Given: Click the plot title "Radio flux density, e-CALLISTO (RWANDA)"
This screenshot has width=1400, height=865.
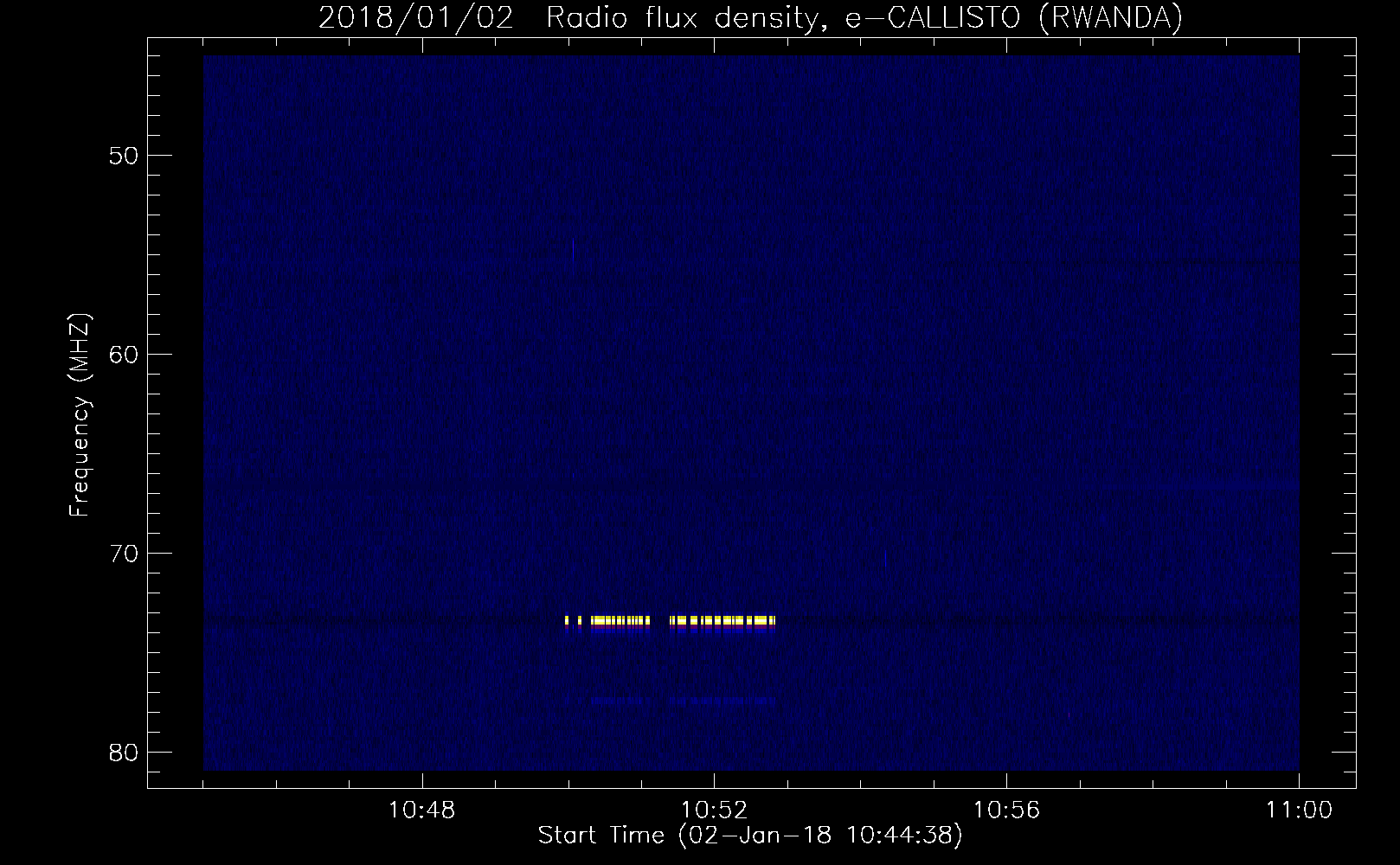Looking at the screenshot, I should (864, 17).
